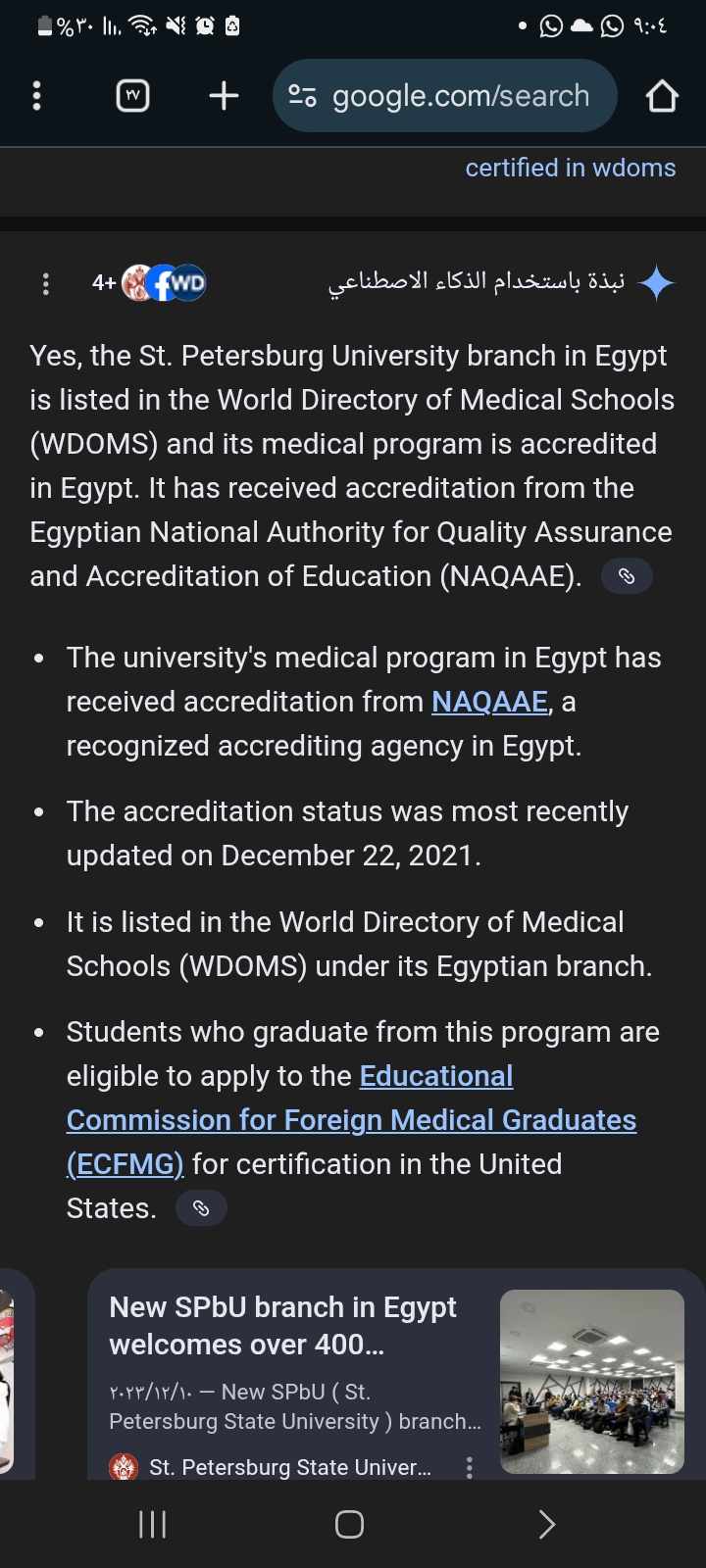This screenshot has width=706, height=1568.
Task: Open the NAQAAE link
Action: click(x=489, y=702)
